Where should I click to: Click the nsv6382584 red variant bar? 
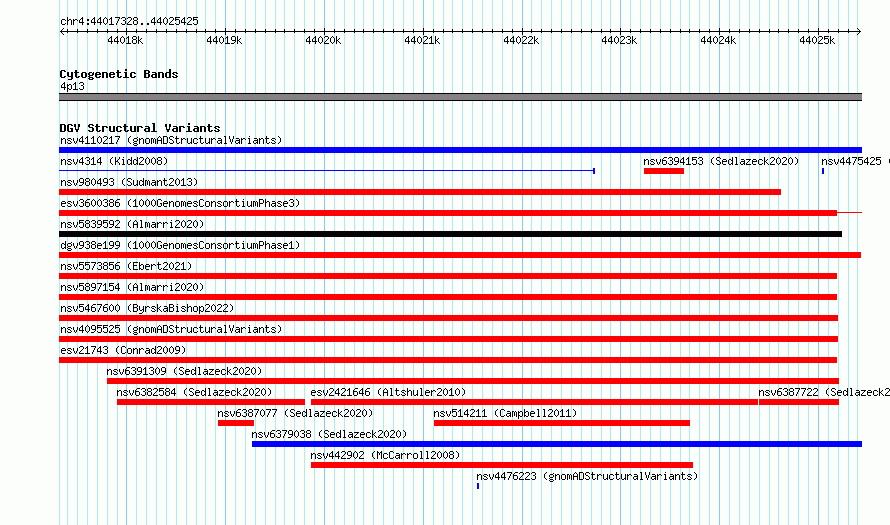point(211,402)
